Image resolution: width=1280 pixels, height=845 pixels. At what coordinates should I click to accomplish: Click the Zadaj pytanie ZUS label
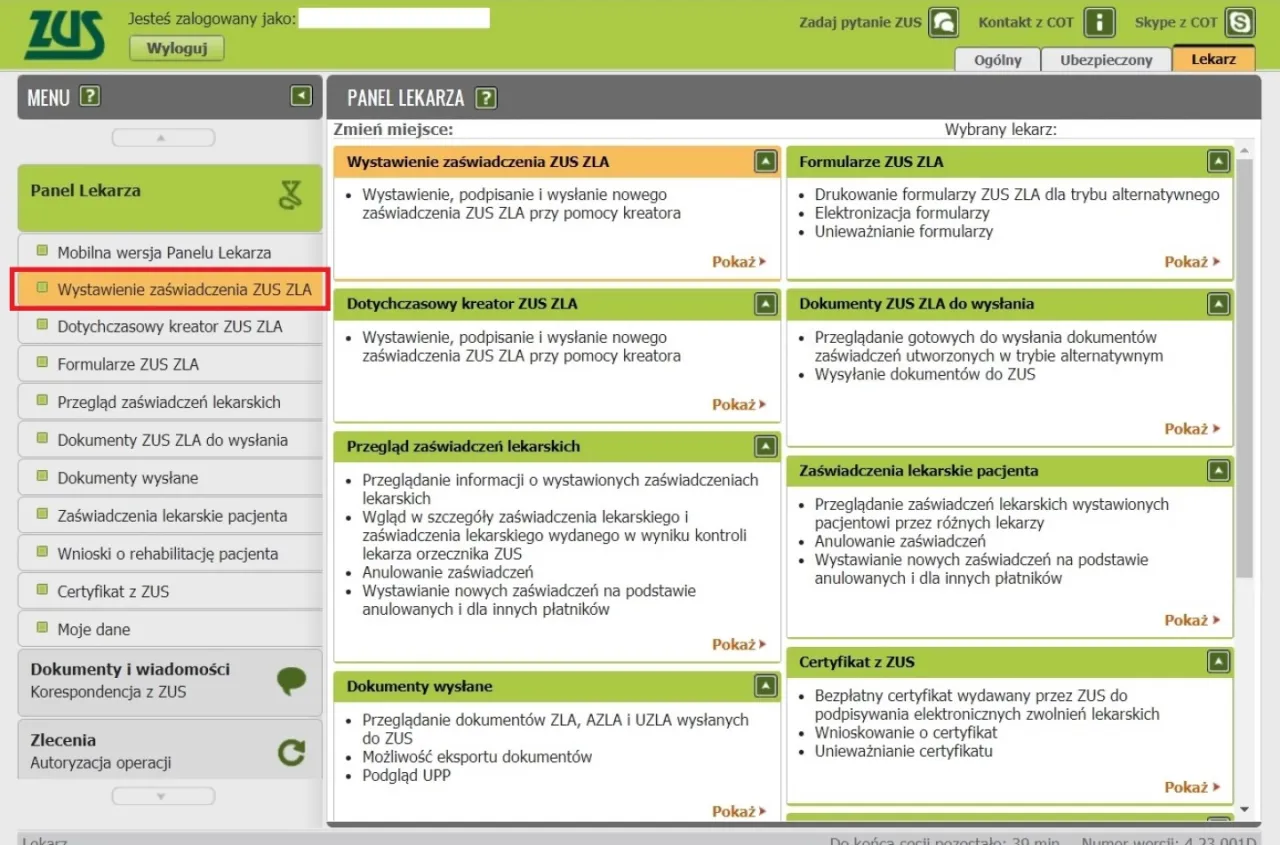point(860,22)
